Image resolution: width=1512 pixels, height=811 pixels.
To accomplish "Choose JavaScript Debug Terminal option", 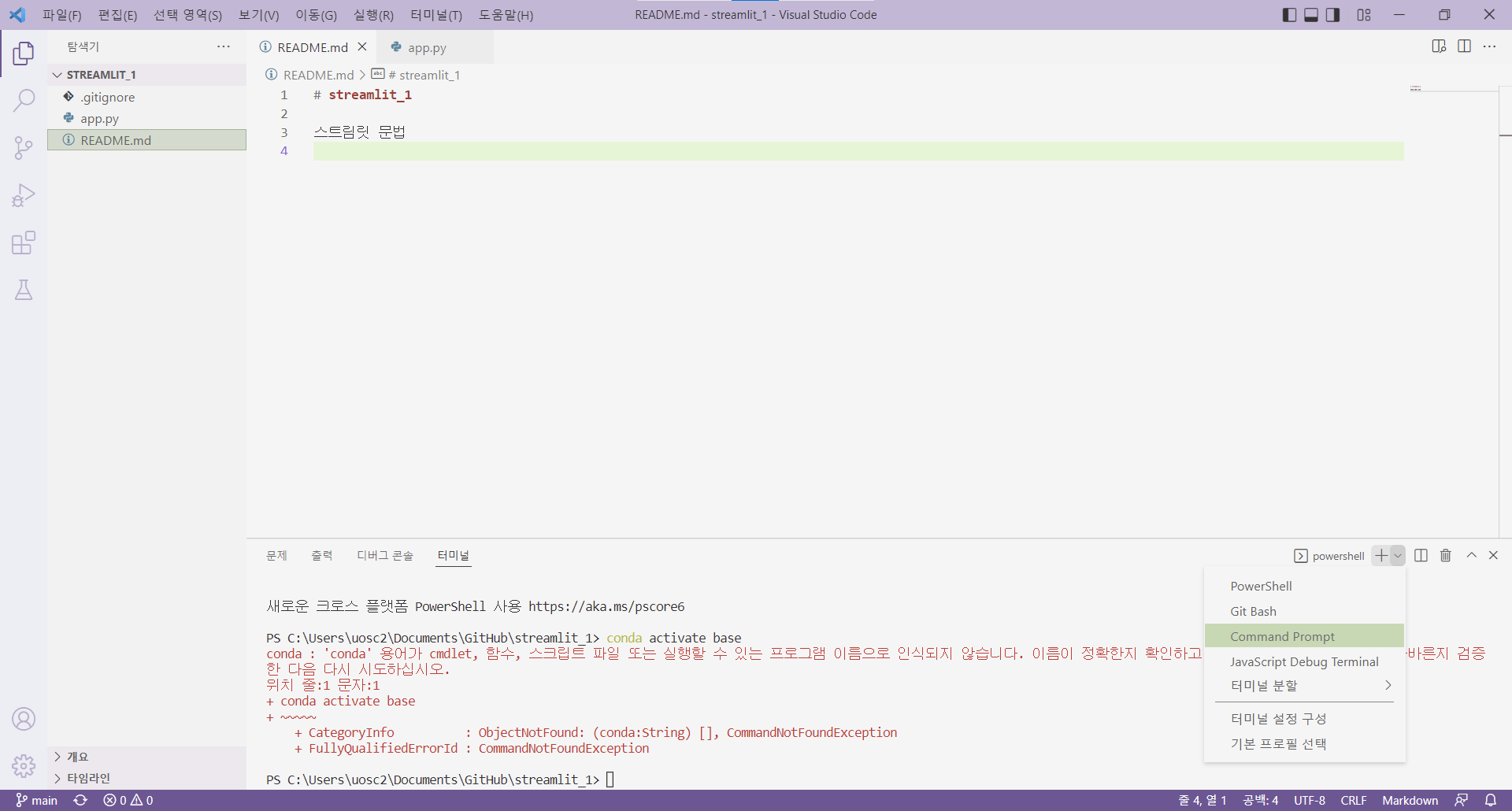I will [x=1305, y=662].
